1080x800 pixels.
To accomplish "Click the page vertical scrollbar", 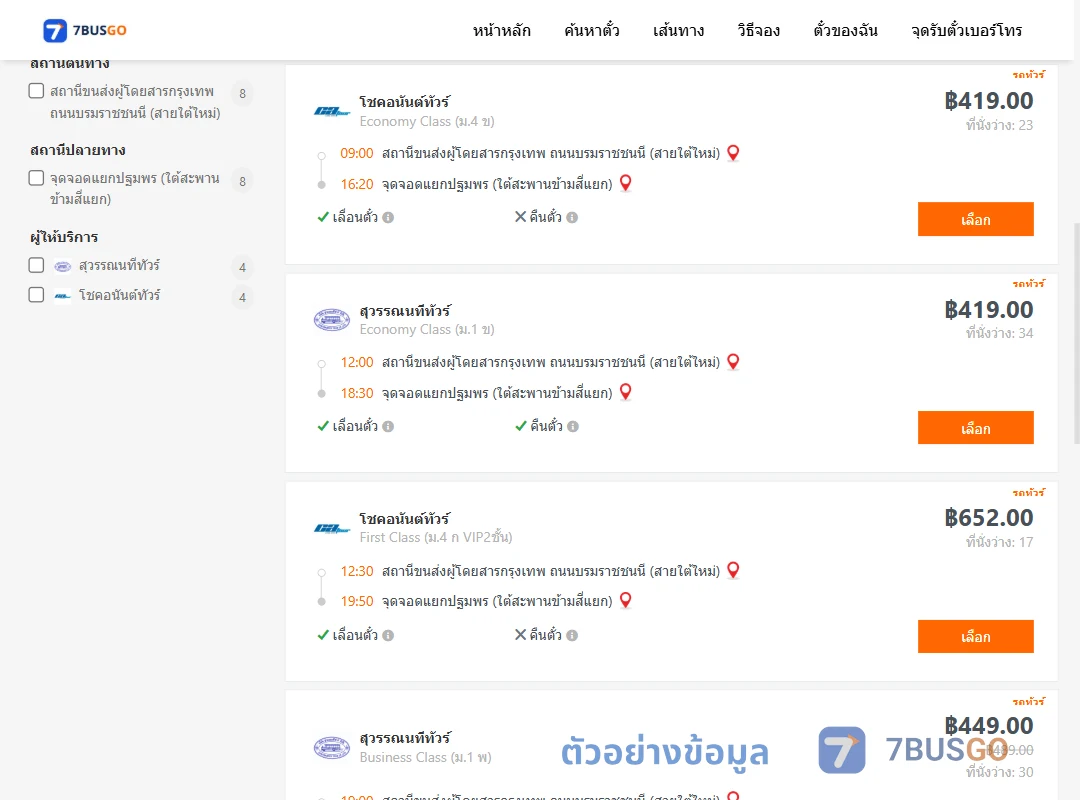I will point(1076,333).
